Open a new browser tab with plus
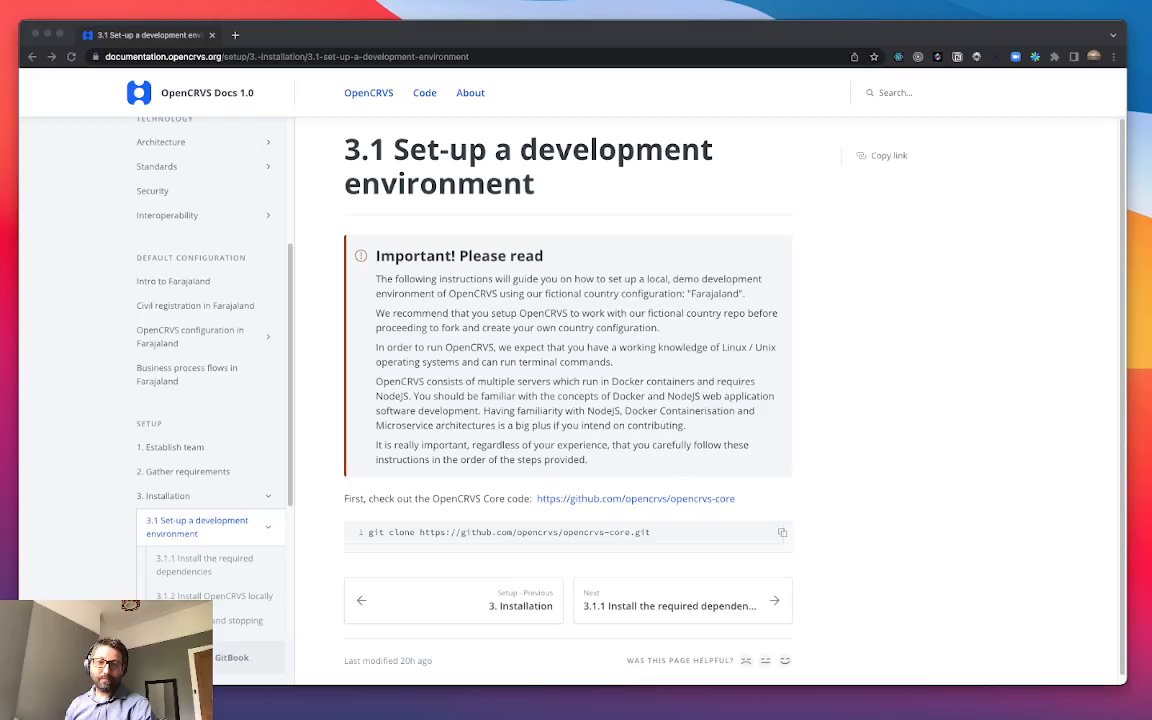Screen dimensions: 1152x720 pyautogui.click(x=235, y=35)
